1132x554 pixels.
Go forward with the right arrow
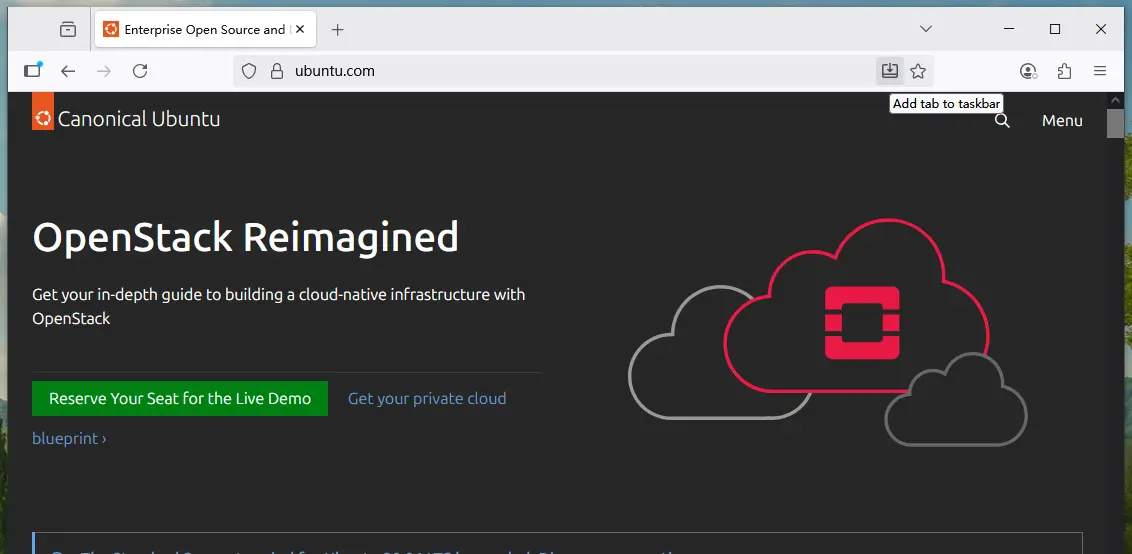104,71
